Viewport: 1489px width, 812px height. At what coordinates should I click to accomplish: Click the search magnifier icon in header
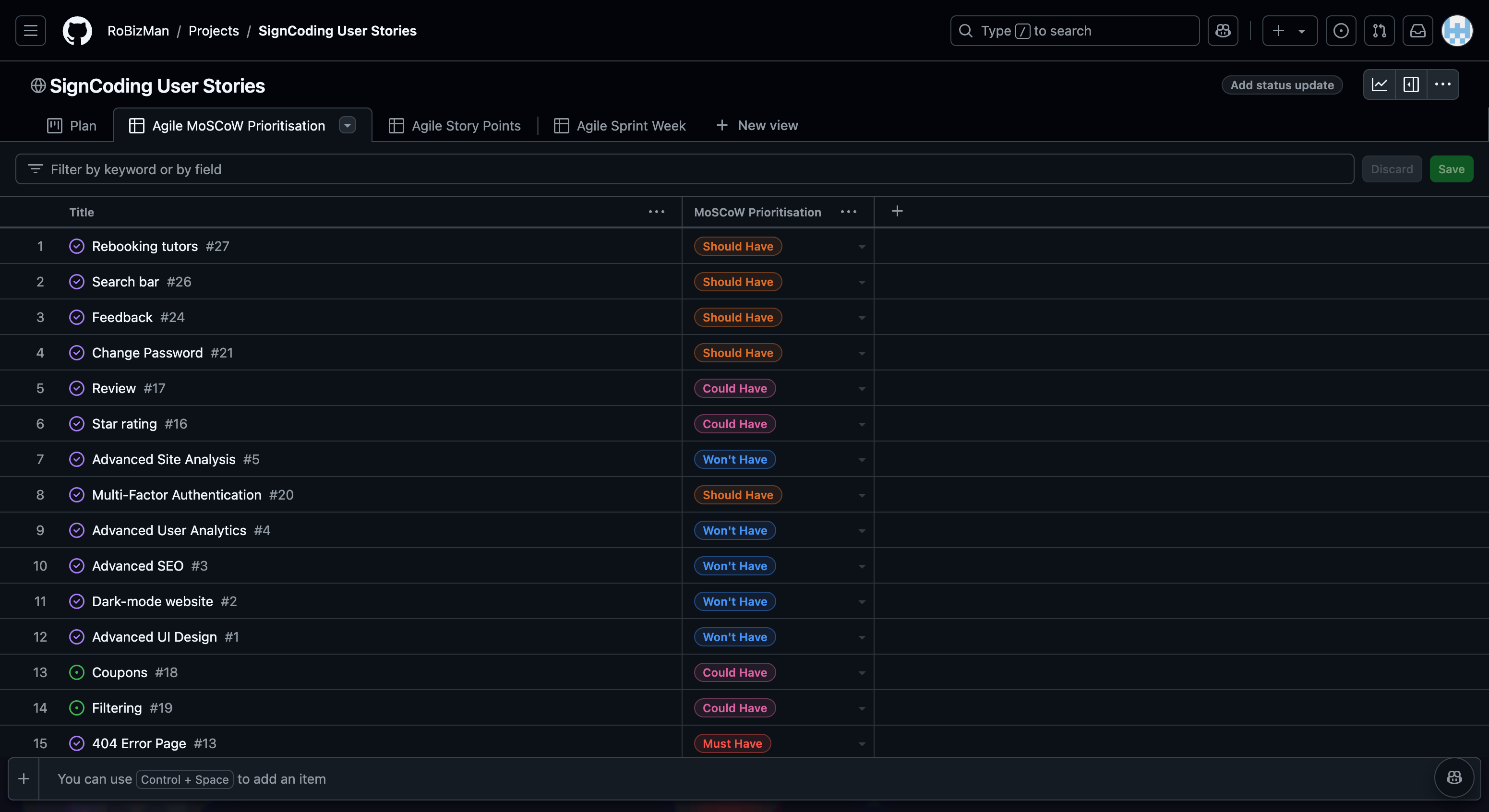(965, 31)
